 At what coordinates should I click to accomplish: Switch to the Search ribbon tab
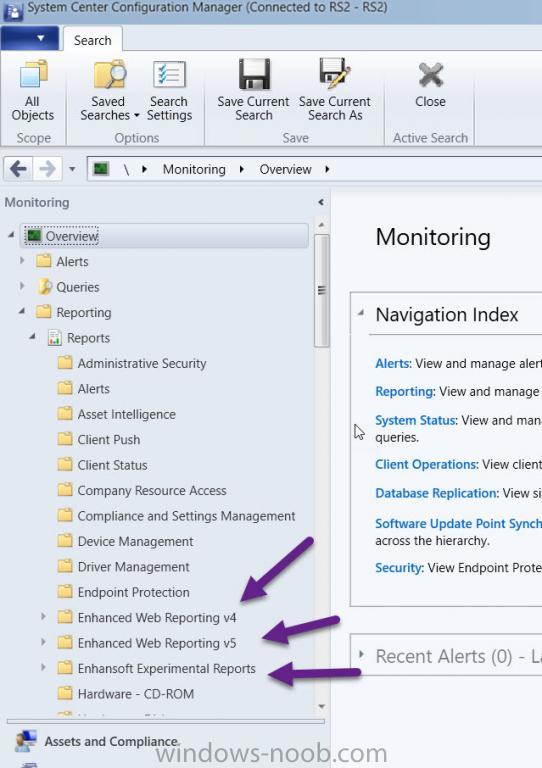point(93,40)
